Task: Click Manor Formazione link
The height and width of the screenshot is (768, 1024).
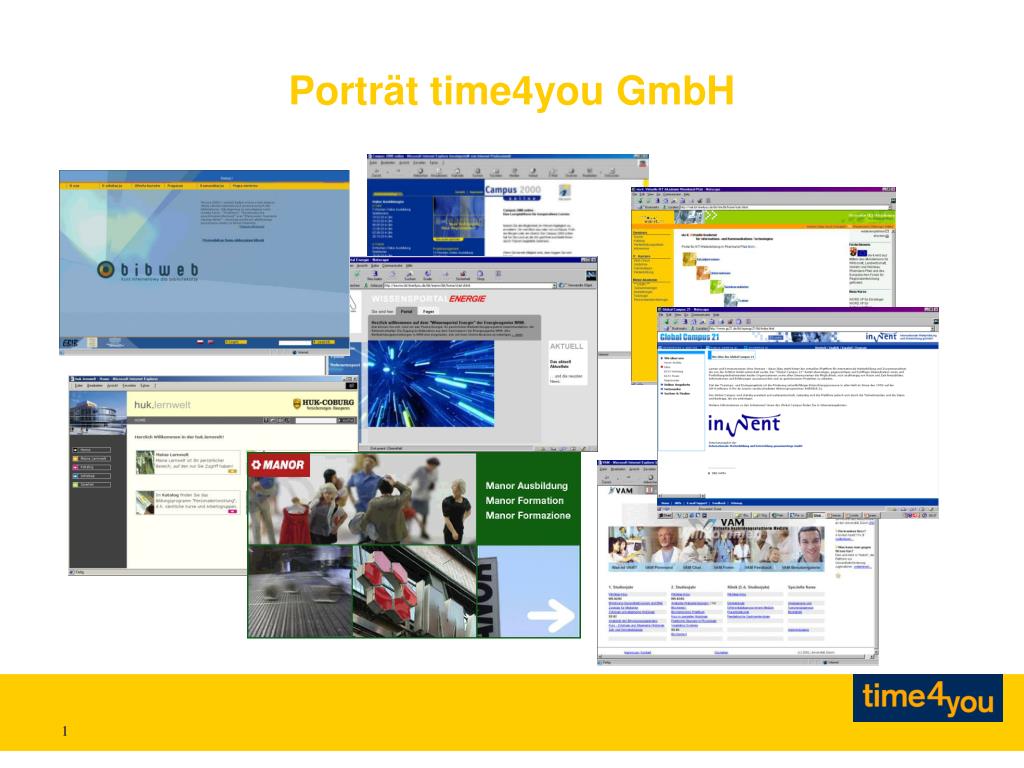Action: coord(528,515)
